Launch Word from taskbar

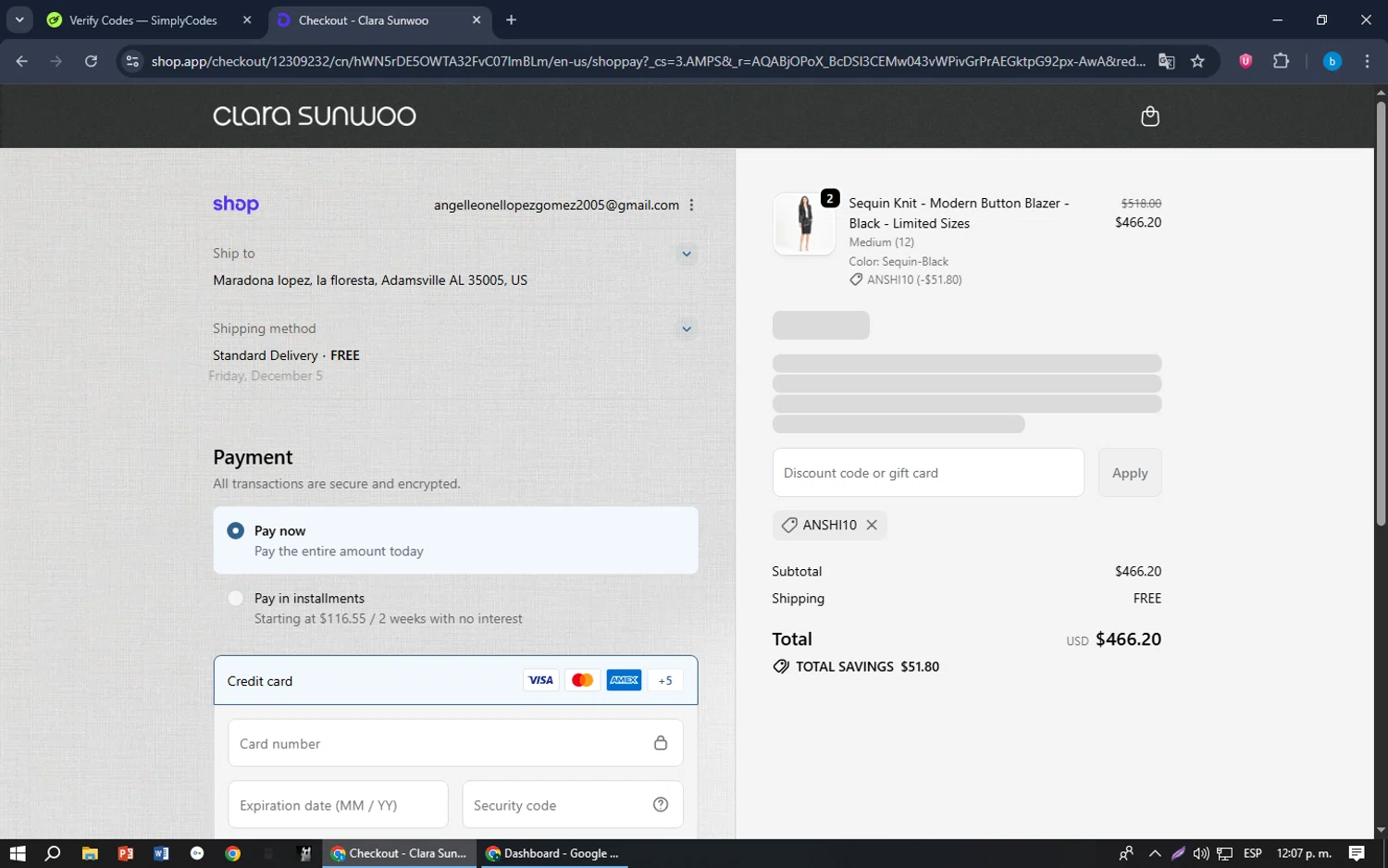click(x=161, y=853)
